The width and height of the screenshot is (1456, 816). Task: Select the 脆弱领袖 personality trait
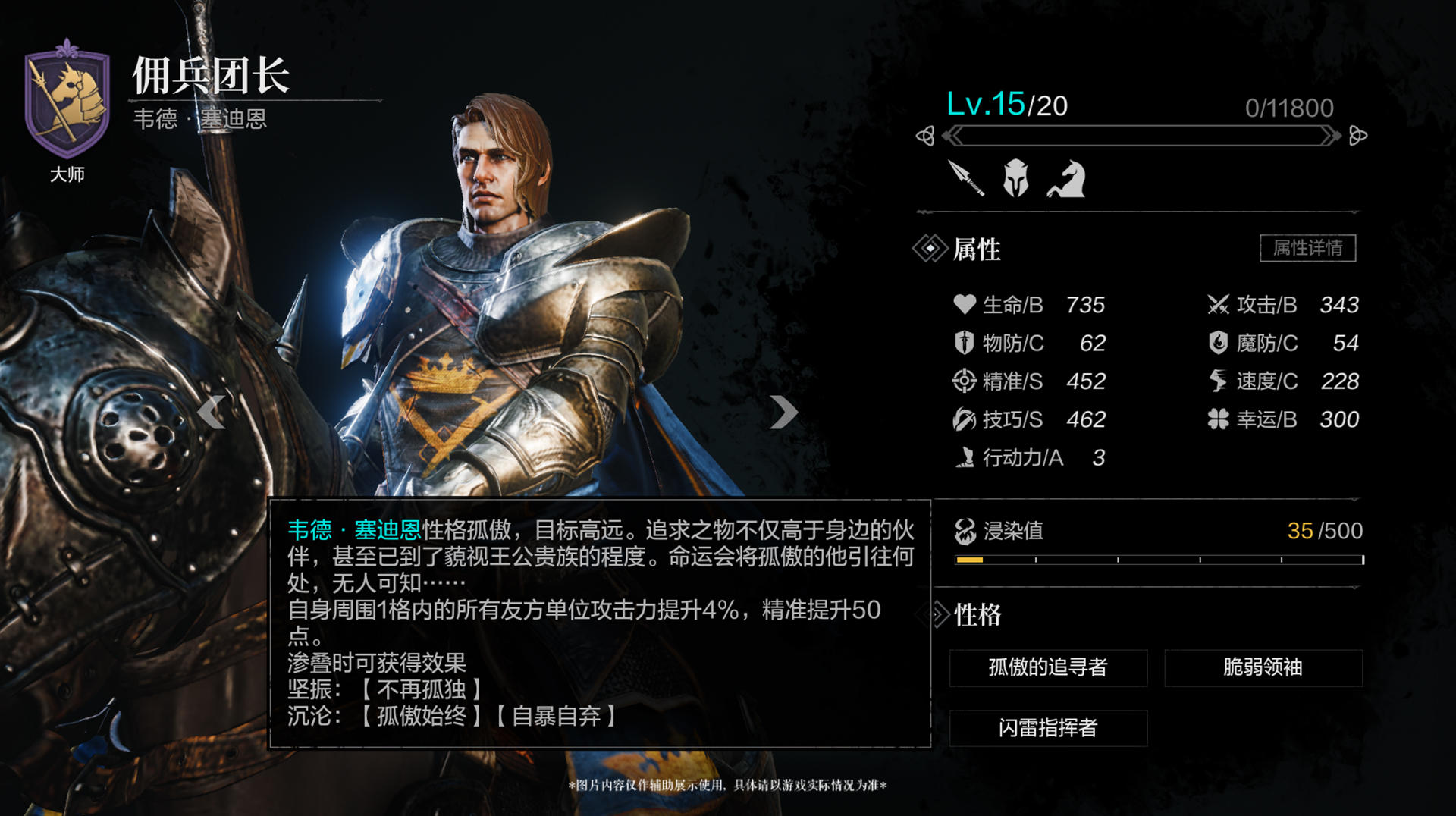pos(1263,667)
